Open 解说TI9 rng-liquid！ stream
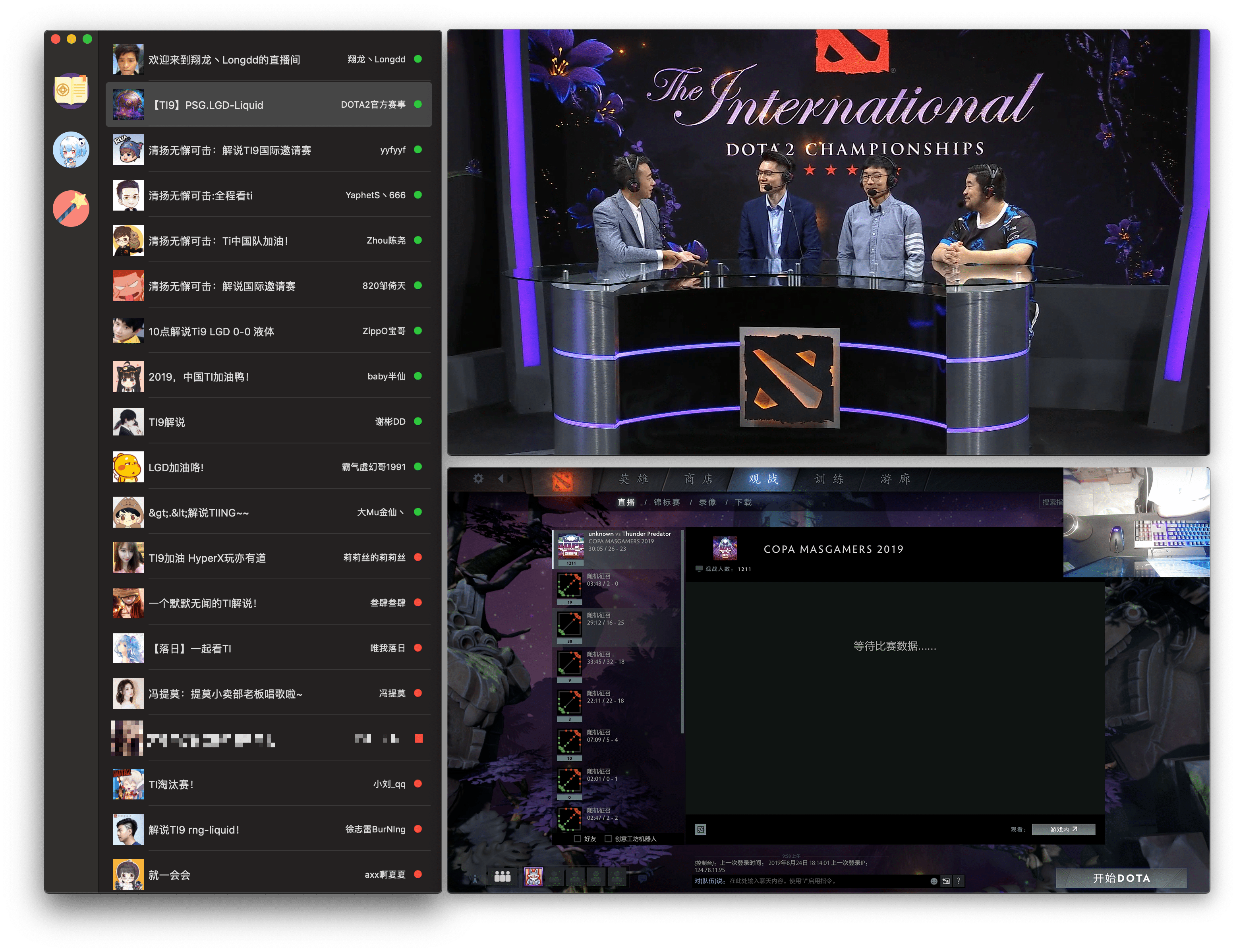 (269, 830)
